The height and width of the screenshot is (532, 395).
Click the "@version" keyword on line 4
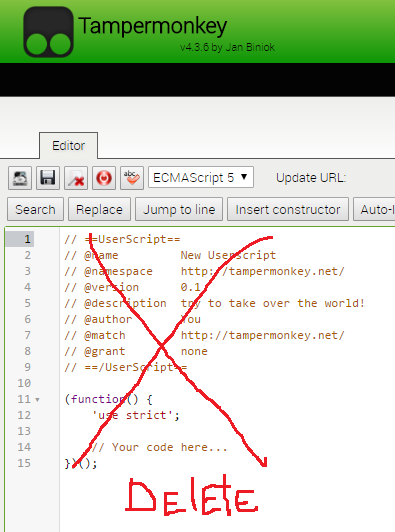tap(112, 287)
